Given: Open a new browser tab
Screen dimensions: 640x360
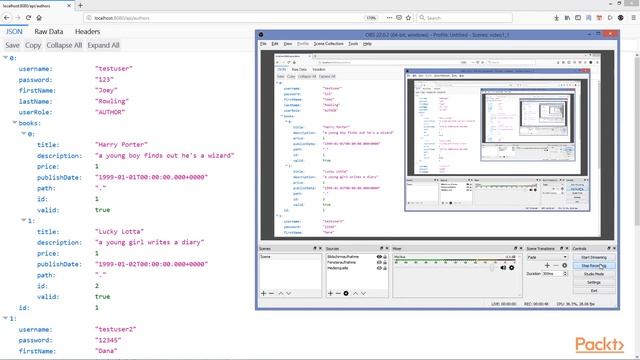Looking at the screenshot, I should tap(80, 5).
